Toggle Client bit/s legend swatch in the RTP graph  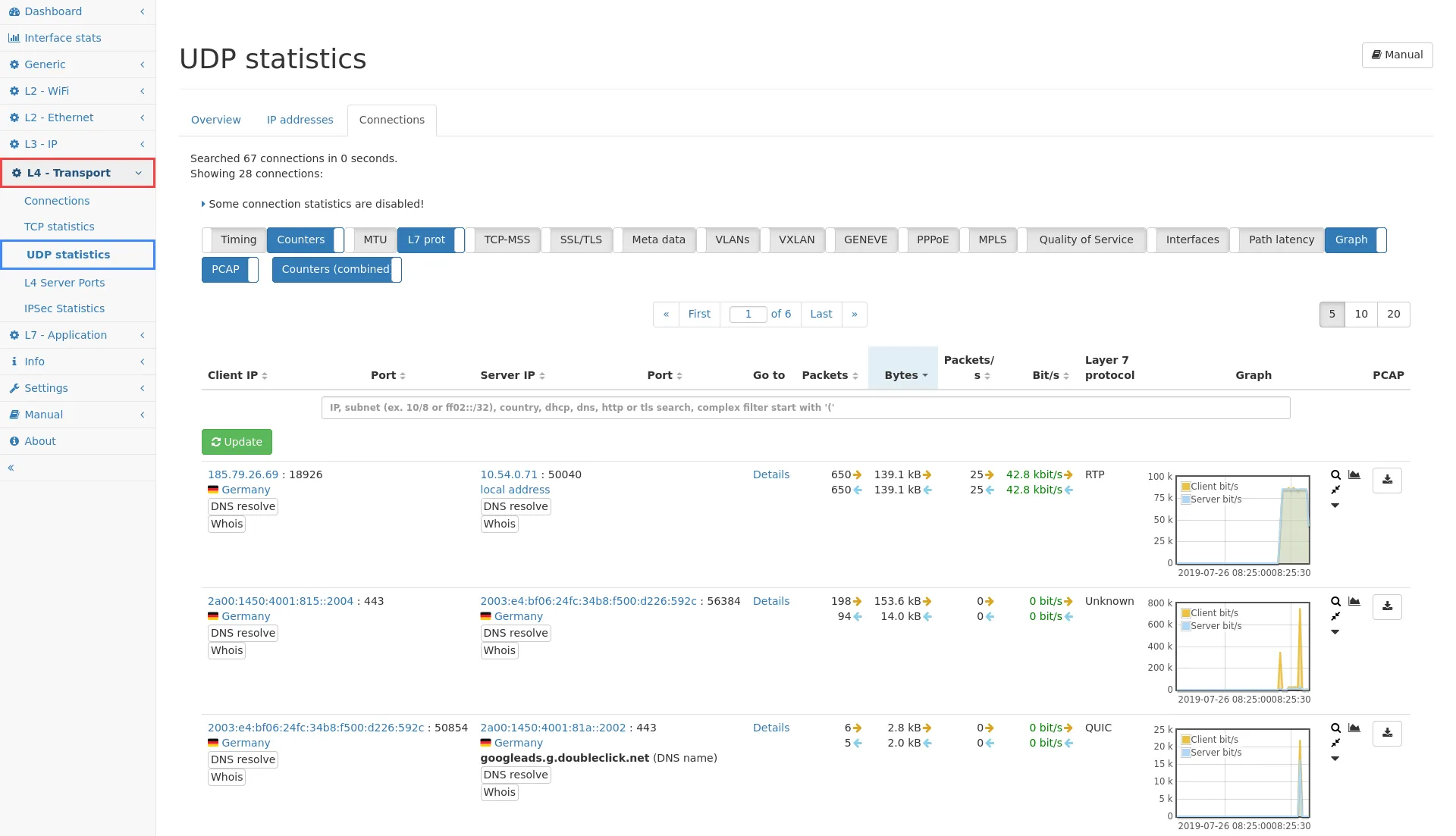(x=1185, y=487)
